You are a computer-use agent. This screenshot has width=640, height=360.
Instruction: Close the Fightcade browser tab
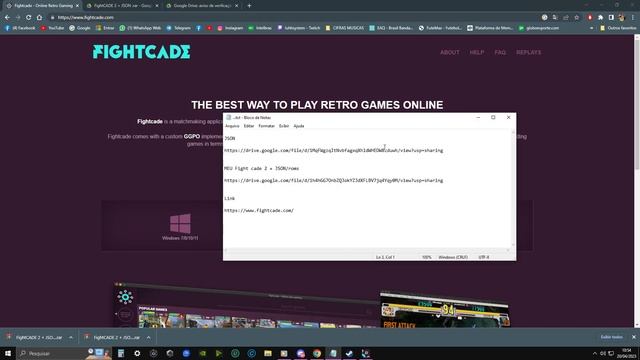click(77, 6)
